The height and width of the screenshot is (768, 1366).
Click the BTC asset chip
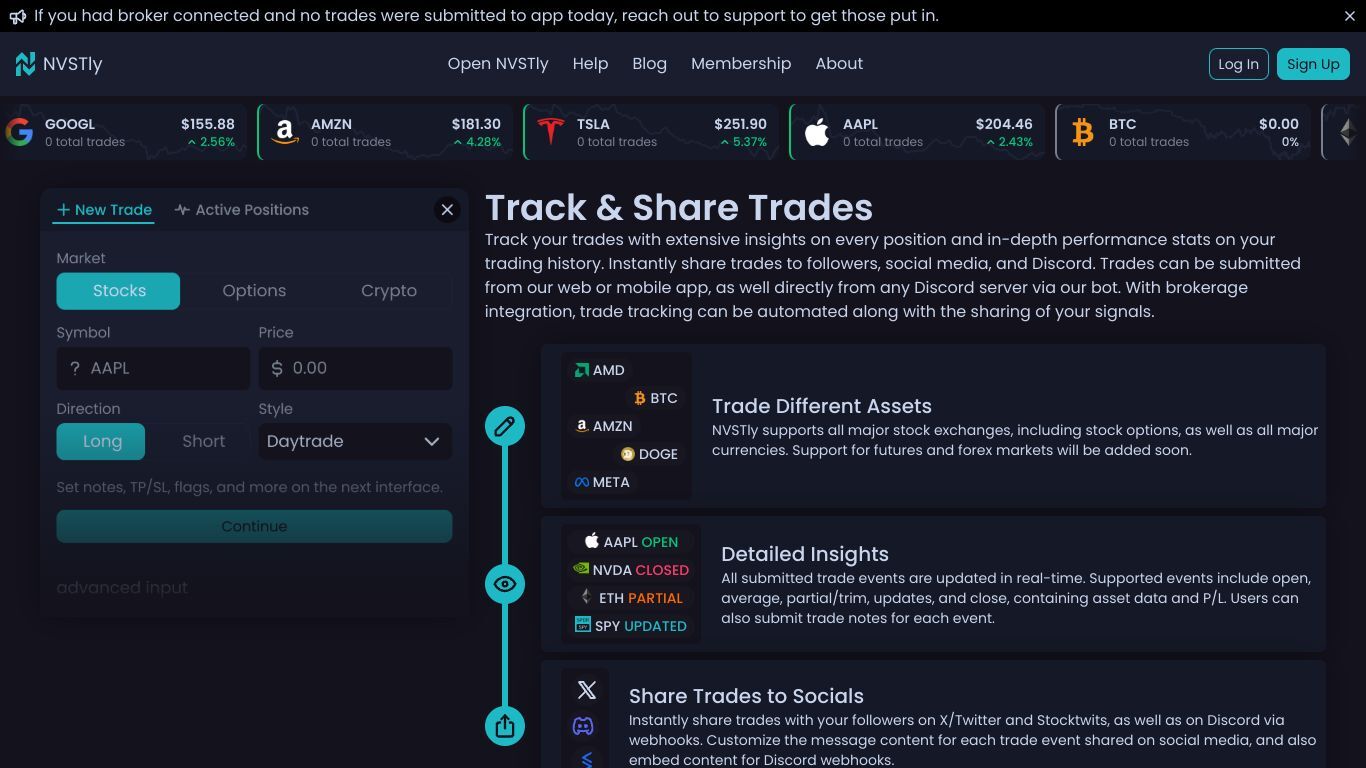[655, 398]
